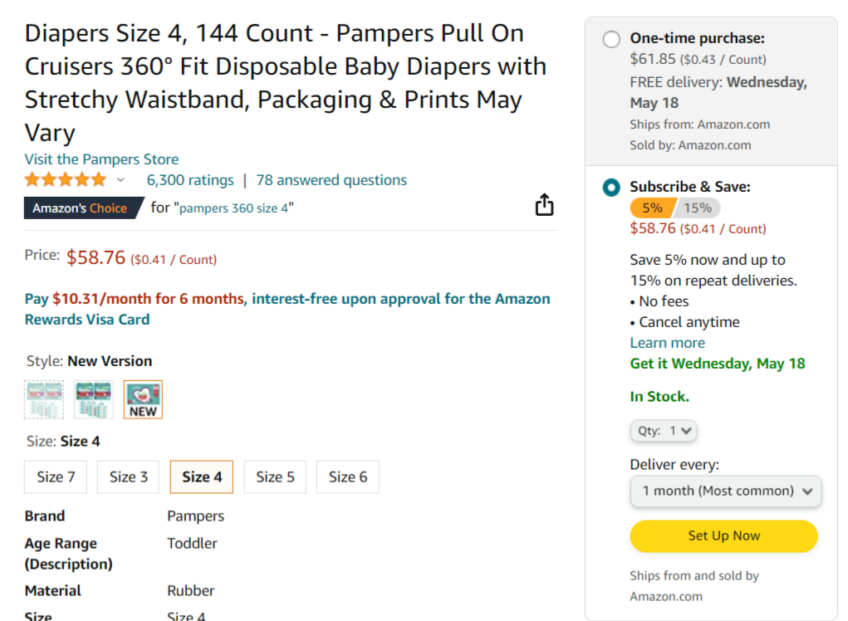Expand the Deliver every frequency dropdown
Screen dimensions: 848x621
tap(725, 491)
